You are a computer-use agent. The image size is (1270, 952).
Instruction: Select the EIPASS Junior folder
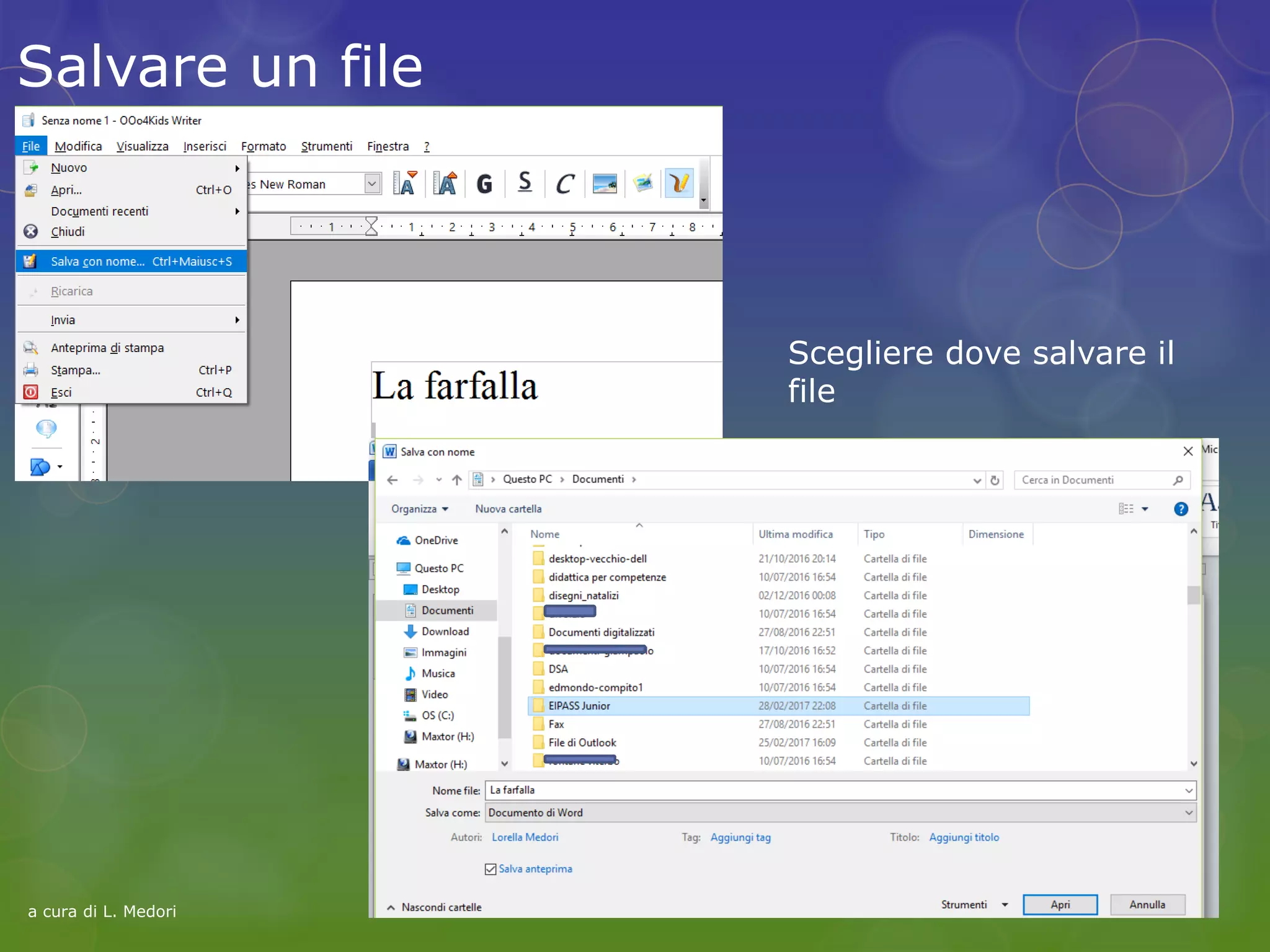coord(579,706)
